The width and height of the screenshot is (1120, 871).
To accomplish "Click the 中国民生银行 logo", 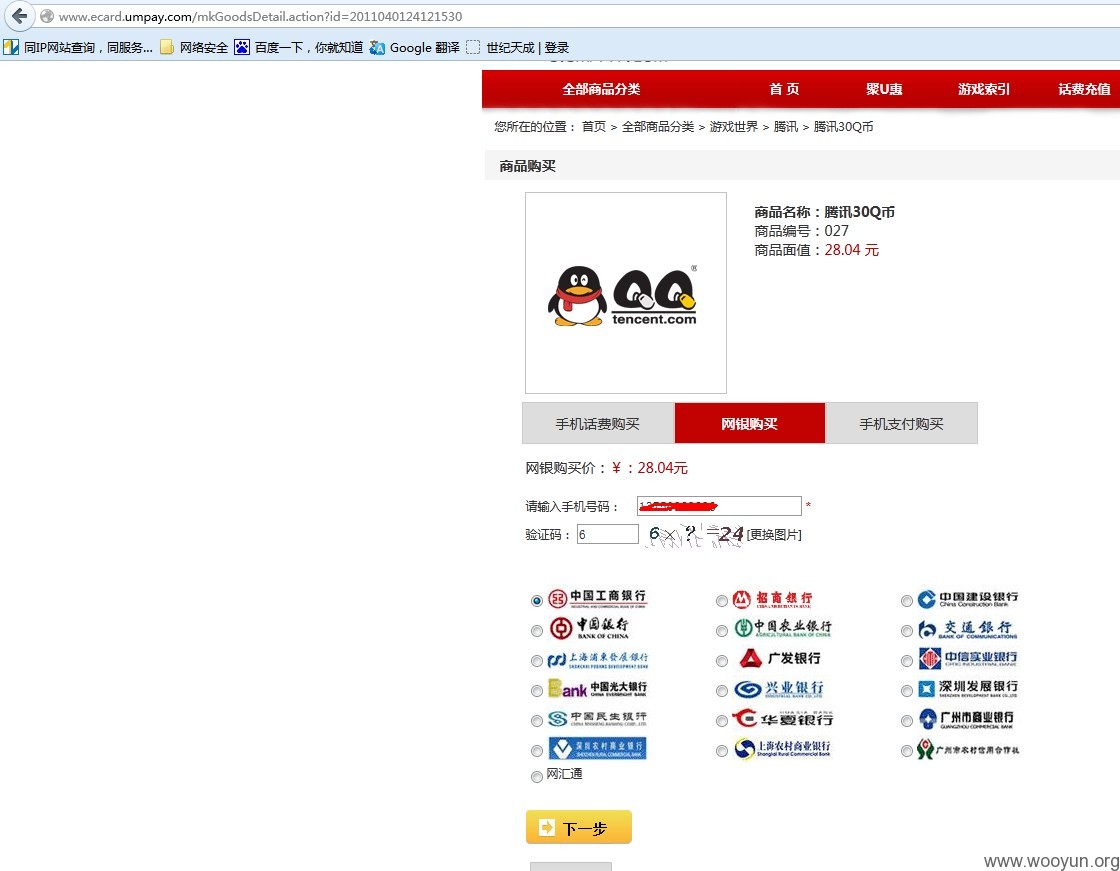I will pos(598,718).
